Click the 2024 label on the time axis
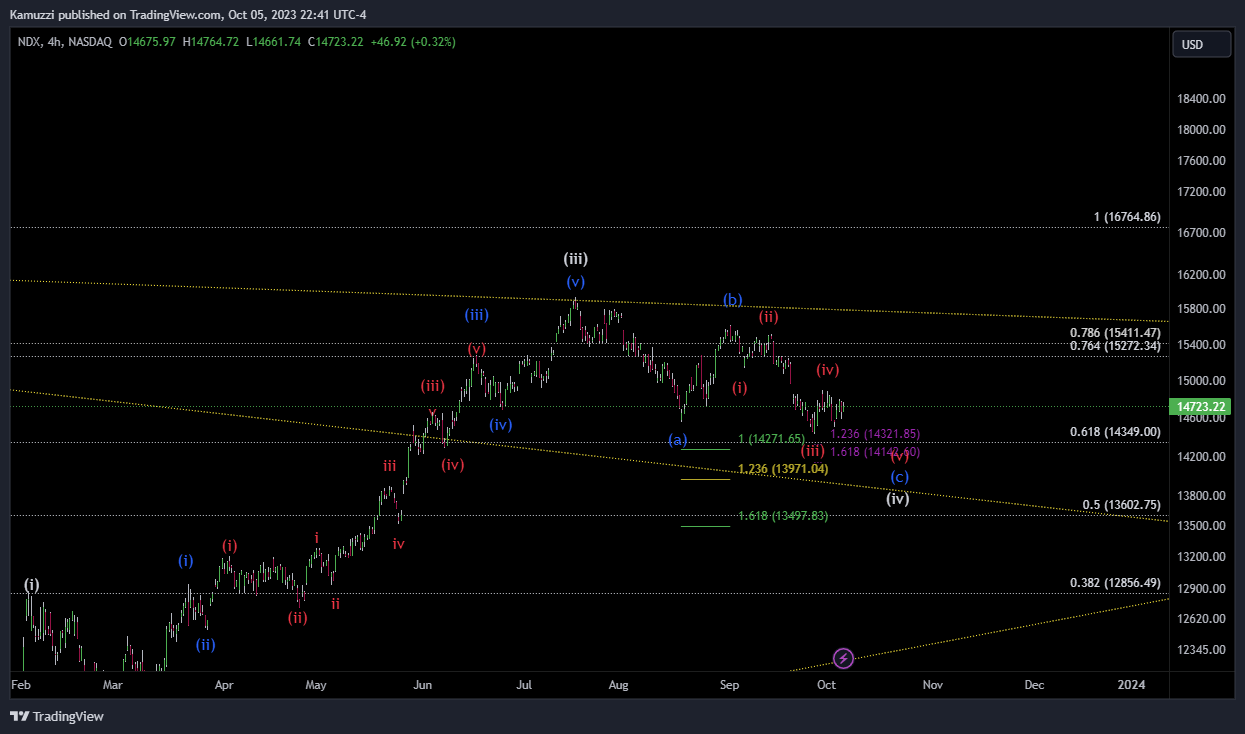This screenshot has height=734, width=1245. coord(1132,685)
